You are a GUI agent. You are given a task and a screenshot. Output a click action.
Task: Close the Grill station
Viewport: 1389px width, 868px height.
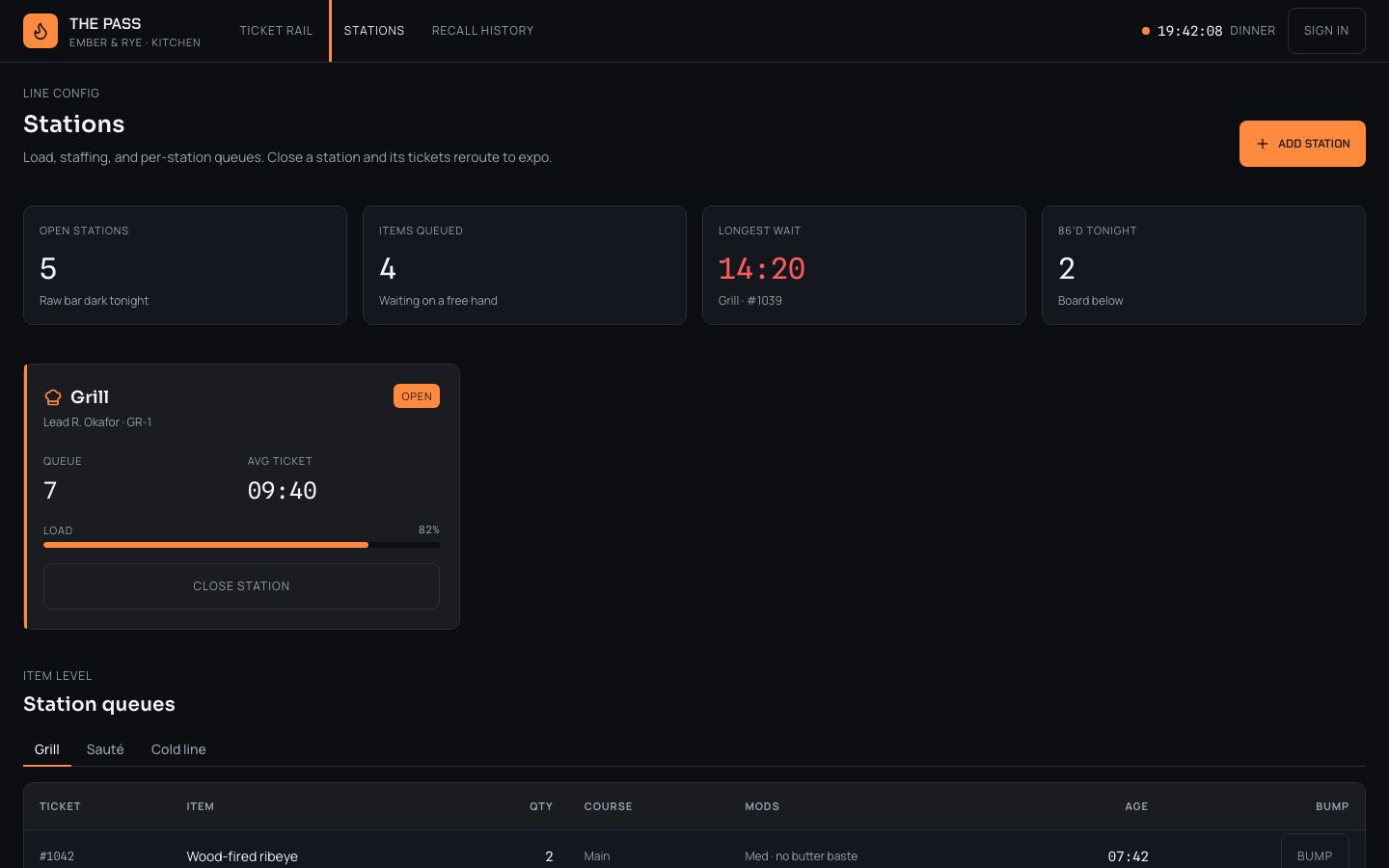pyautogui.click(x=241, y=586)
